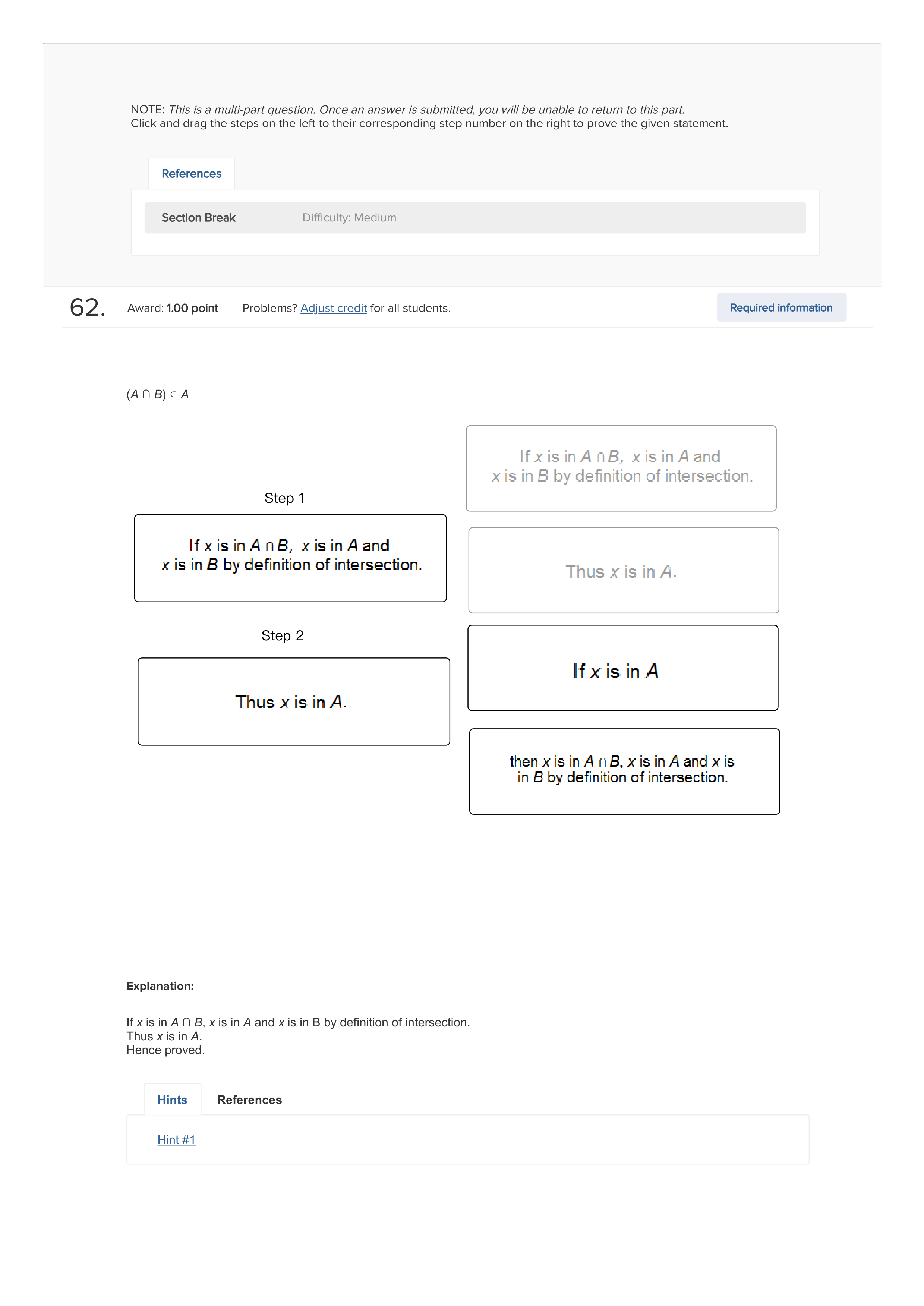The height and width of the screenshot is (1306, 924).
Task: Click the 'Step 1' label
Action: click(284, 498)
